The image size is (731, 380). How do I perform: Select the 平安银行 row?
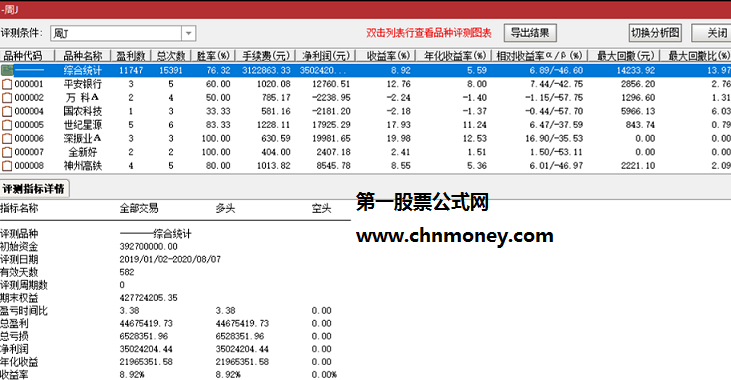(366, 84)
